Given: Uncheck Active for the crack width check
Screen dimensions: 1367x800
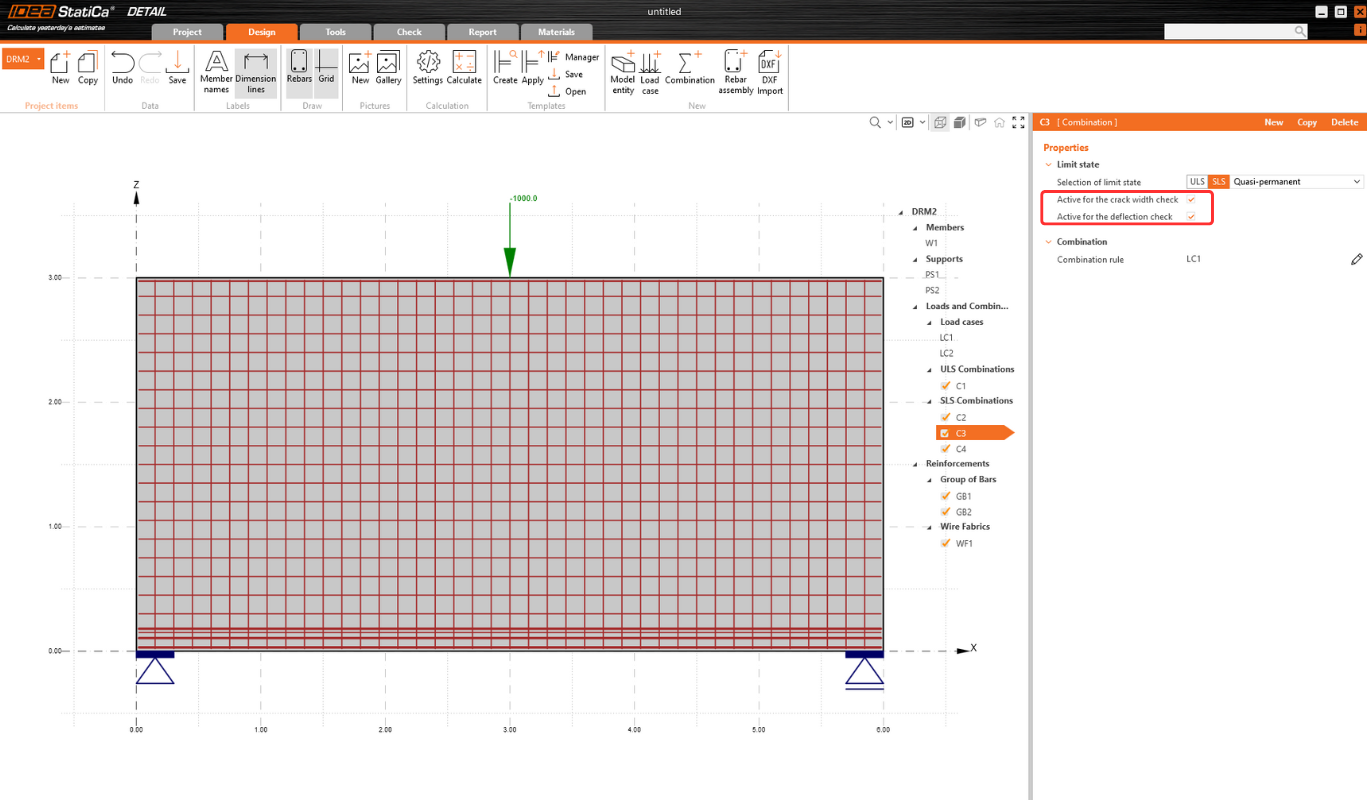Looking at the screenshot, I should 1191,200.
